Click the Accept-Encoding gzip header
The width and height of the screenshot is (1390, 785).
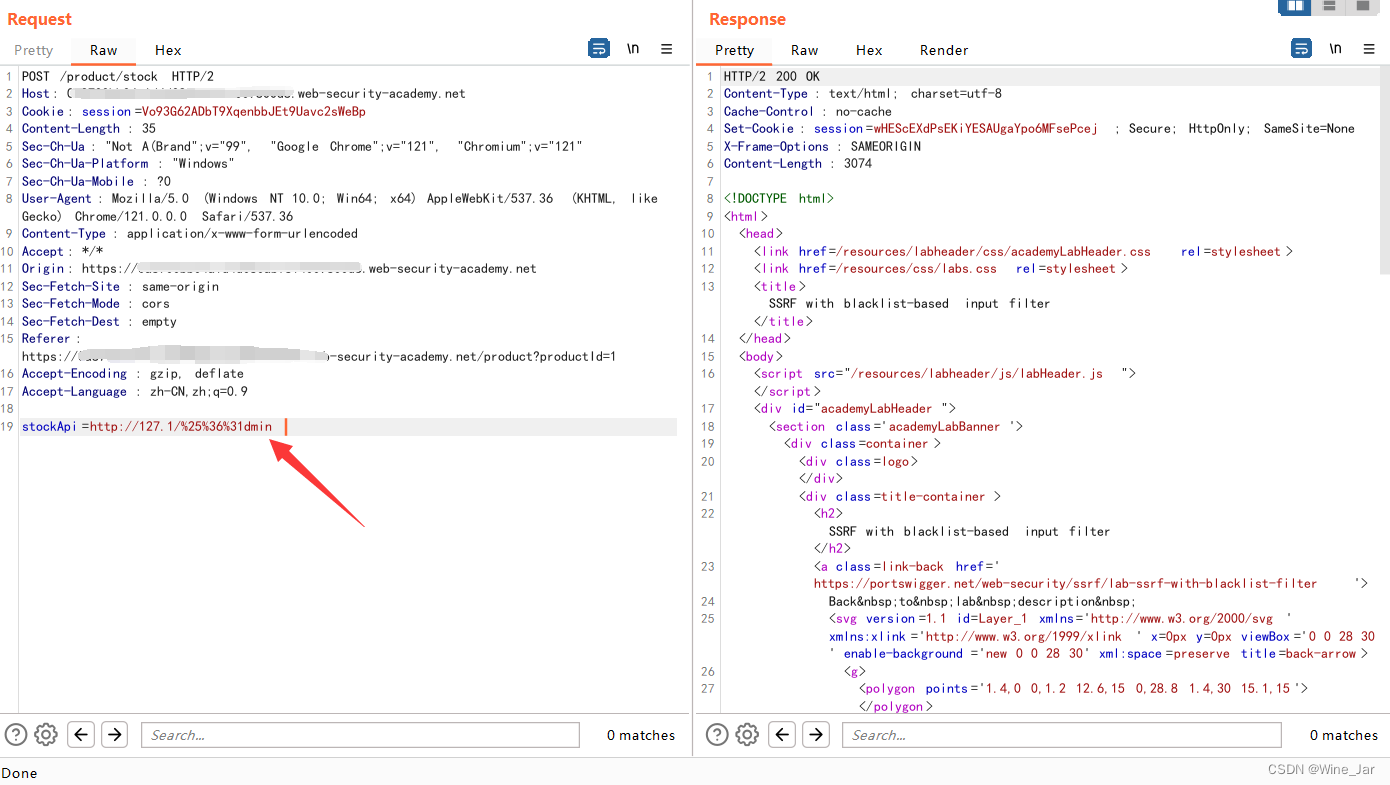(133, 374)
